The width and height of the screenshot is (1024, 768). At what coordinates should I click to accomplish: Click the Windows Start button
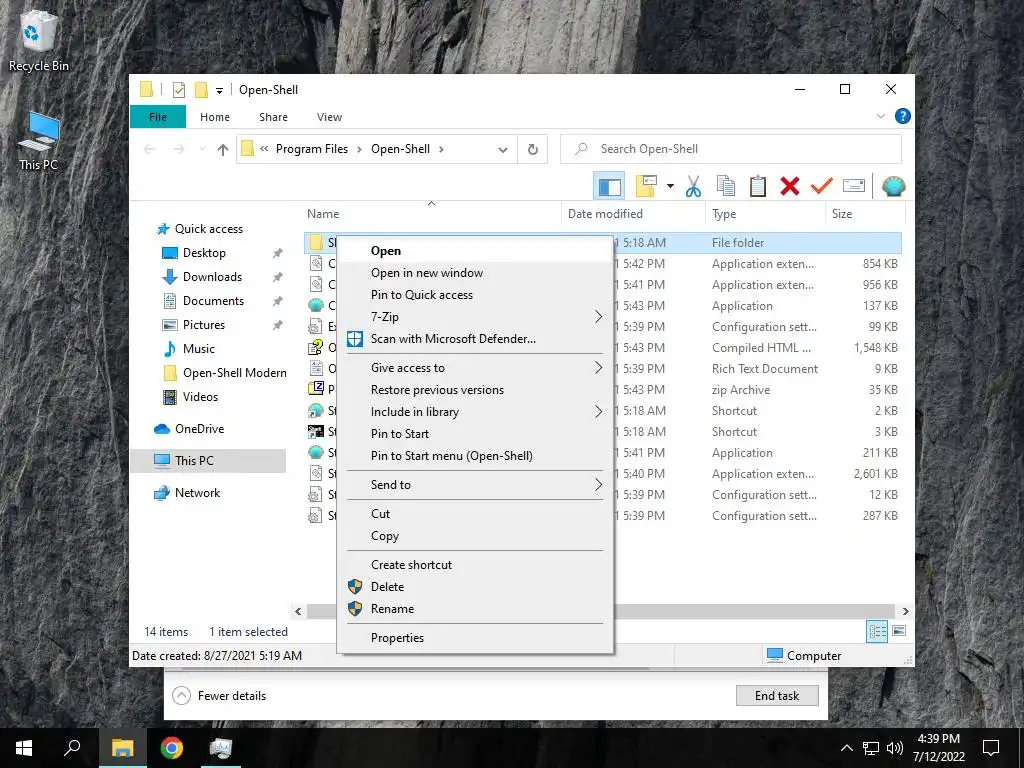point(24,748)
